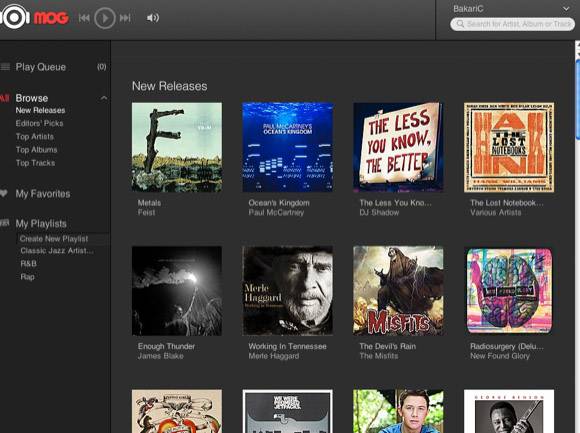Open My Playlists section

click(x=41, y=224)
